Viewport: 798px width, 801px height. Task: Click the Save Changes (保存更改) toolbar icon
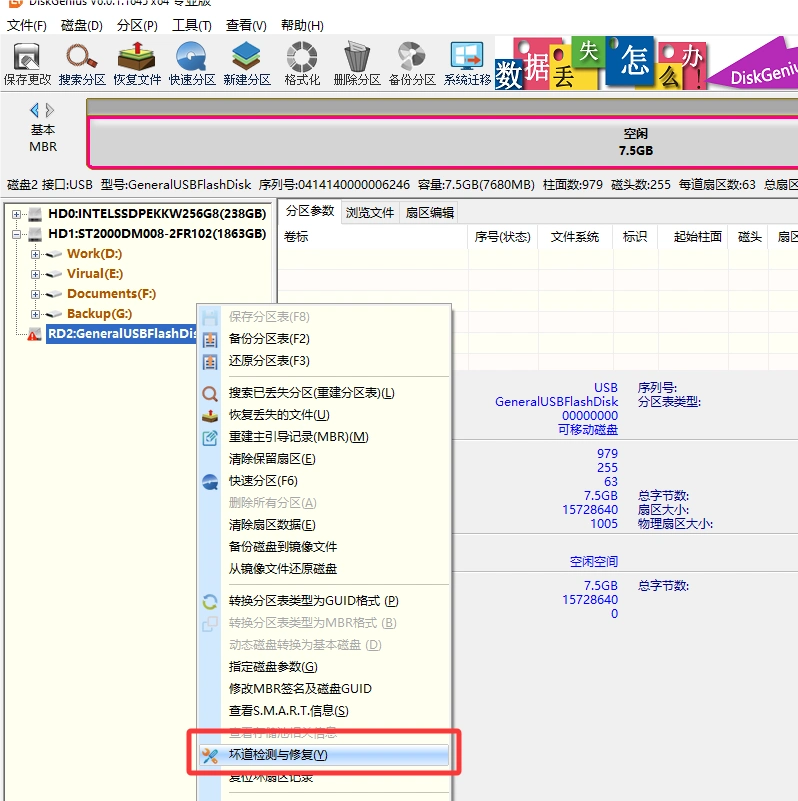[x=27, y=64]
